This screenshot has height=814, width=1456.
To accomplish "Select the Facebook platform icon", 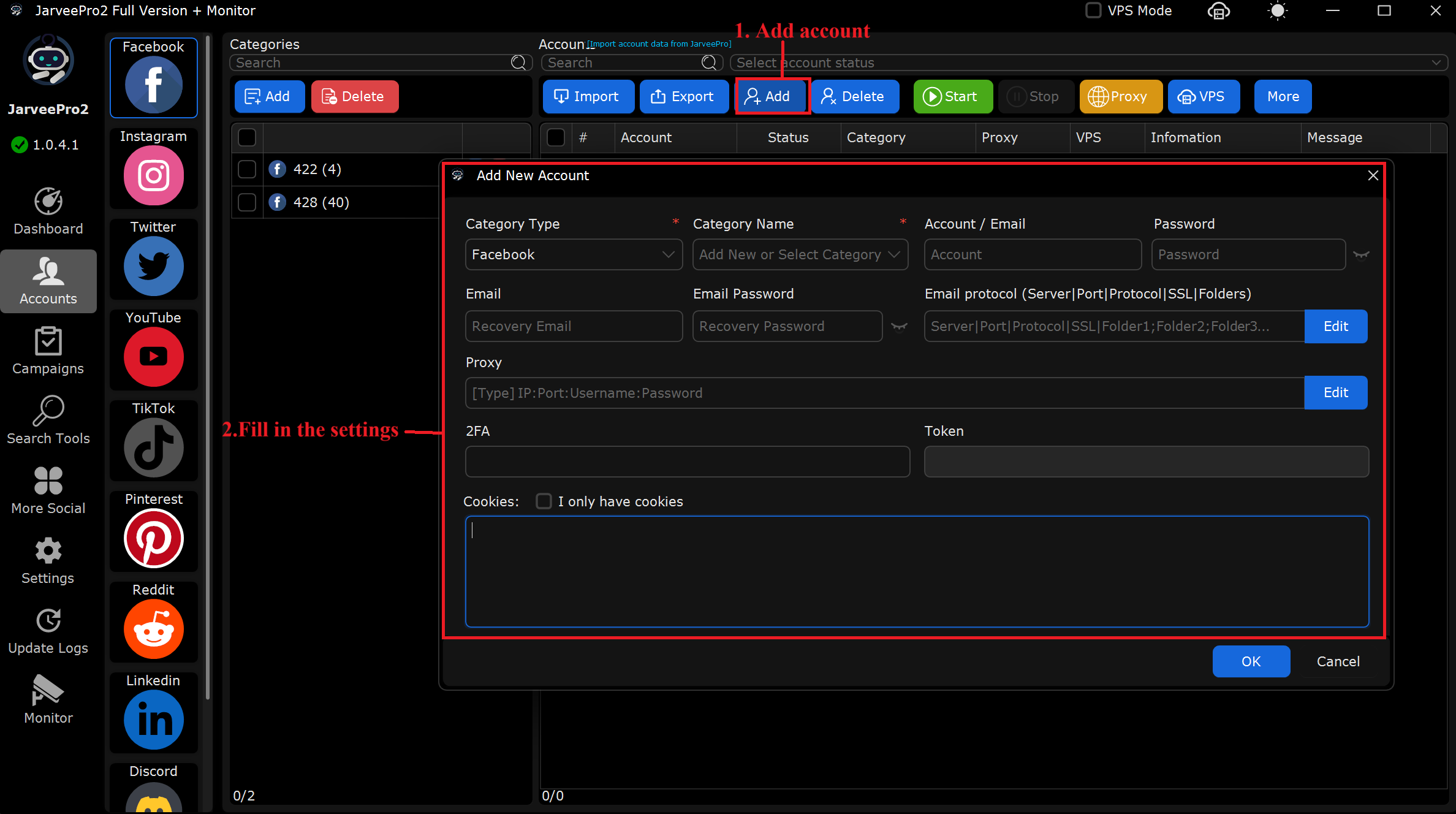I will 153,84.
